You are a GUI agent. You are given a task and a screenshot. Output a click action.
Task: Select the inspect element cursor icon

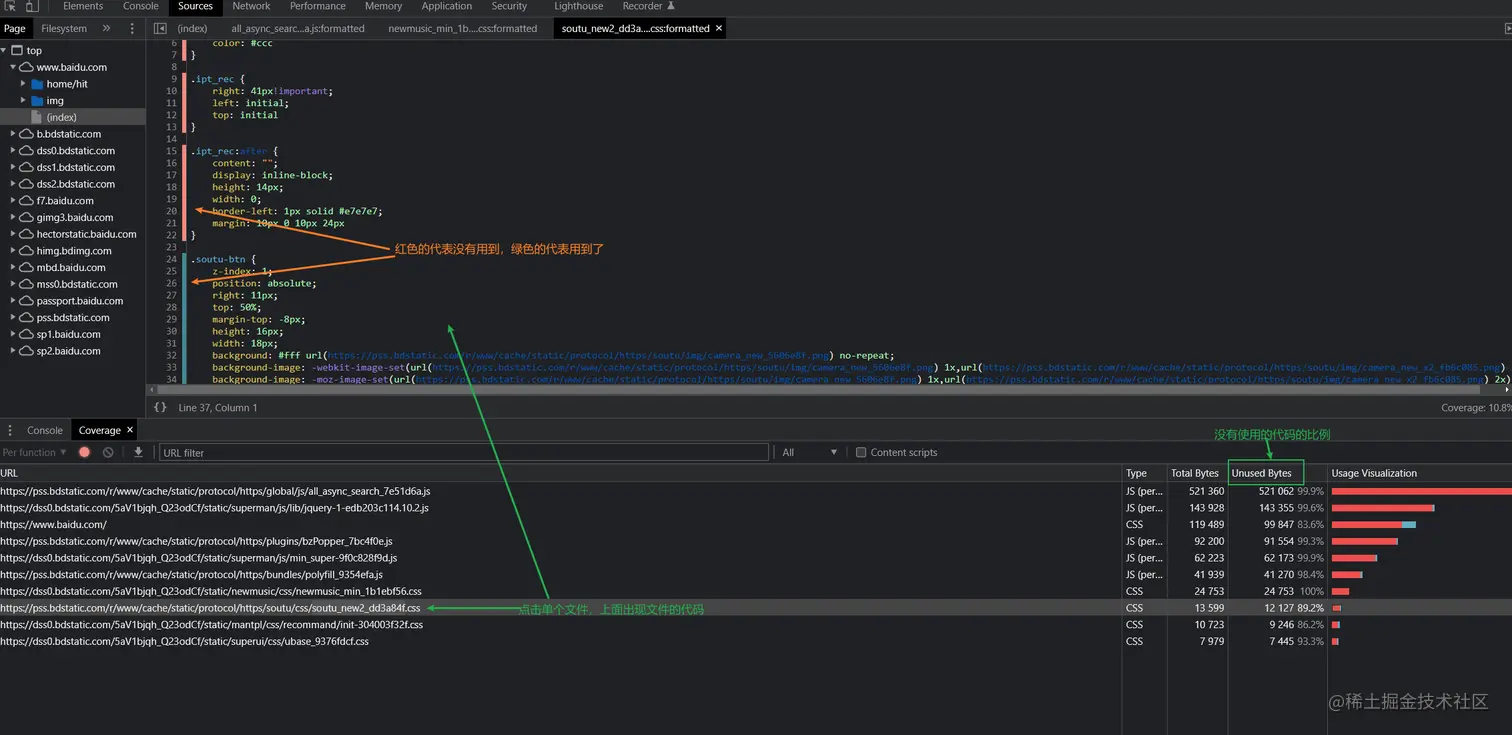(11, 6)
